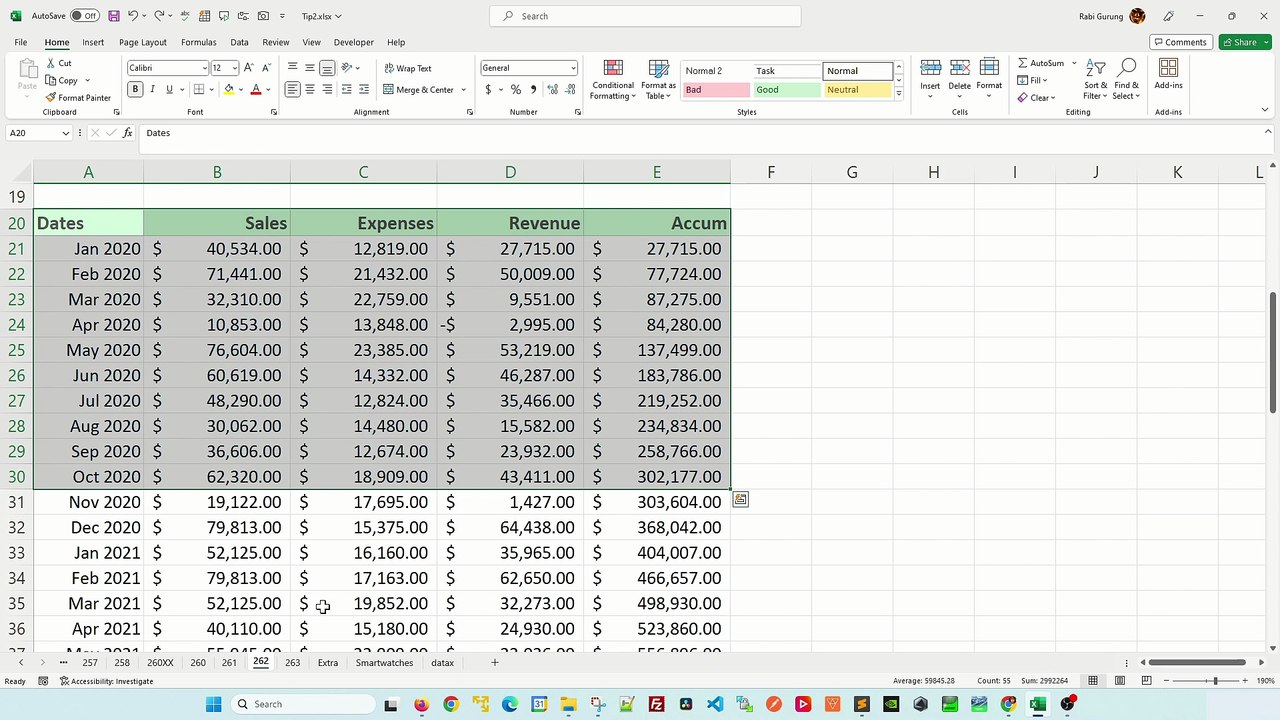Click the fill color bucket
Screen dimensions: 1280x720
click(x=228, y=89)
